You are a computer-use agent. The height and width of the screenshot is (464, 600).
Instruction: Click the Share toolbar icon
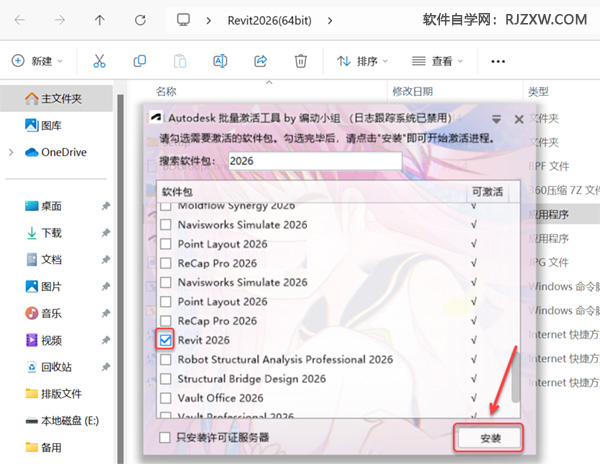click(261, 61)
